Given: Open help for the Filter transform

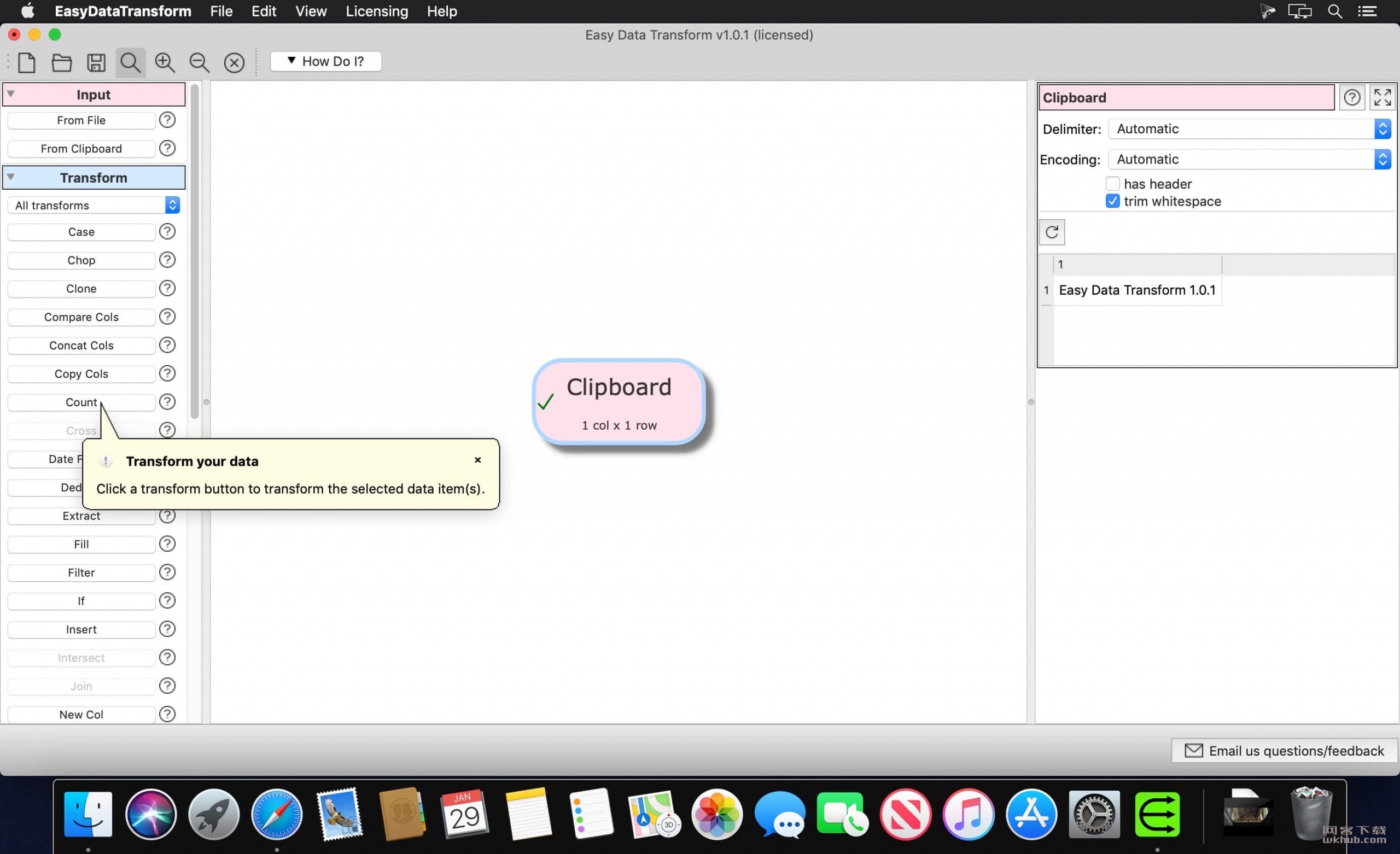Looking at the screenshot, I should tap(167, 572).
